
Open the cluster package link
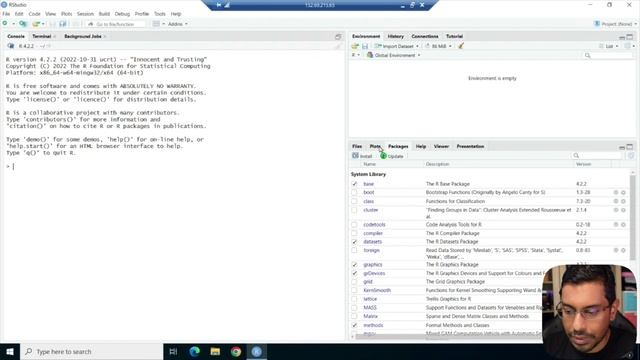click(x=371, y=210)
